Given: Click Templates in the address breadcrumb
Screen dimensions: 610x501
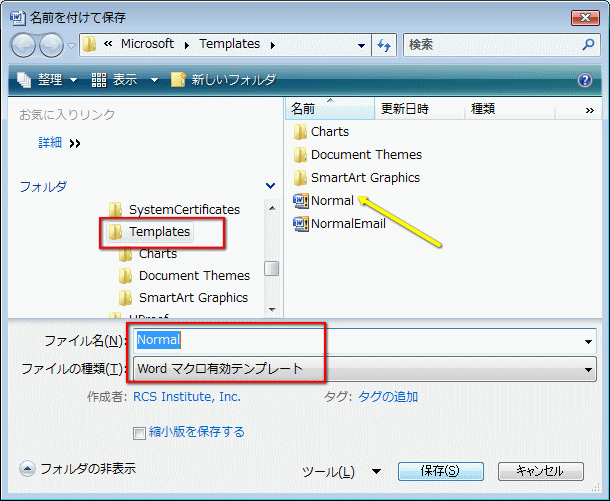Looking at the screenshot, I should (x=230, y=44).
